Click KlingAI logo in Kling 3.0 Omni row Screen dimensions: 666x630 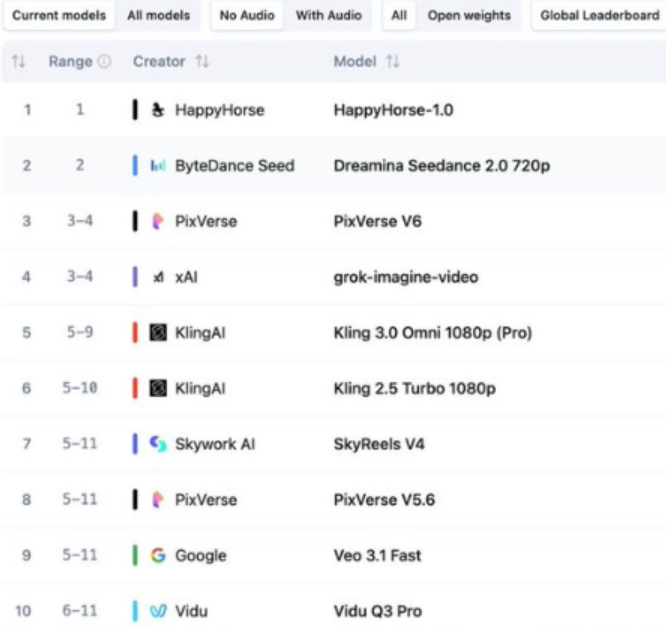[x=158, y=333]
